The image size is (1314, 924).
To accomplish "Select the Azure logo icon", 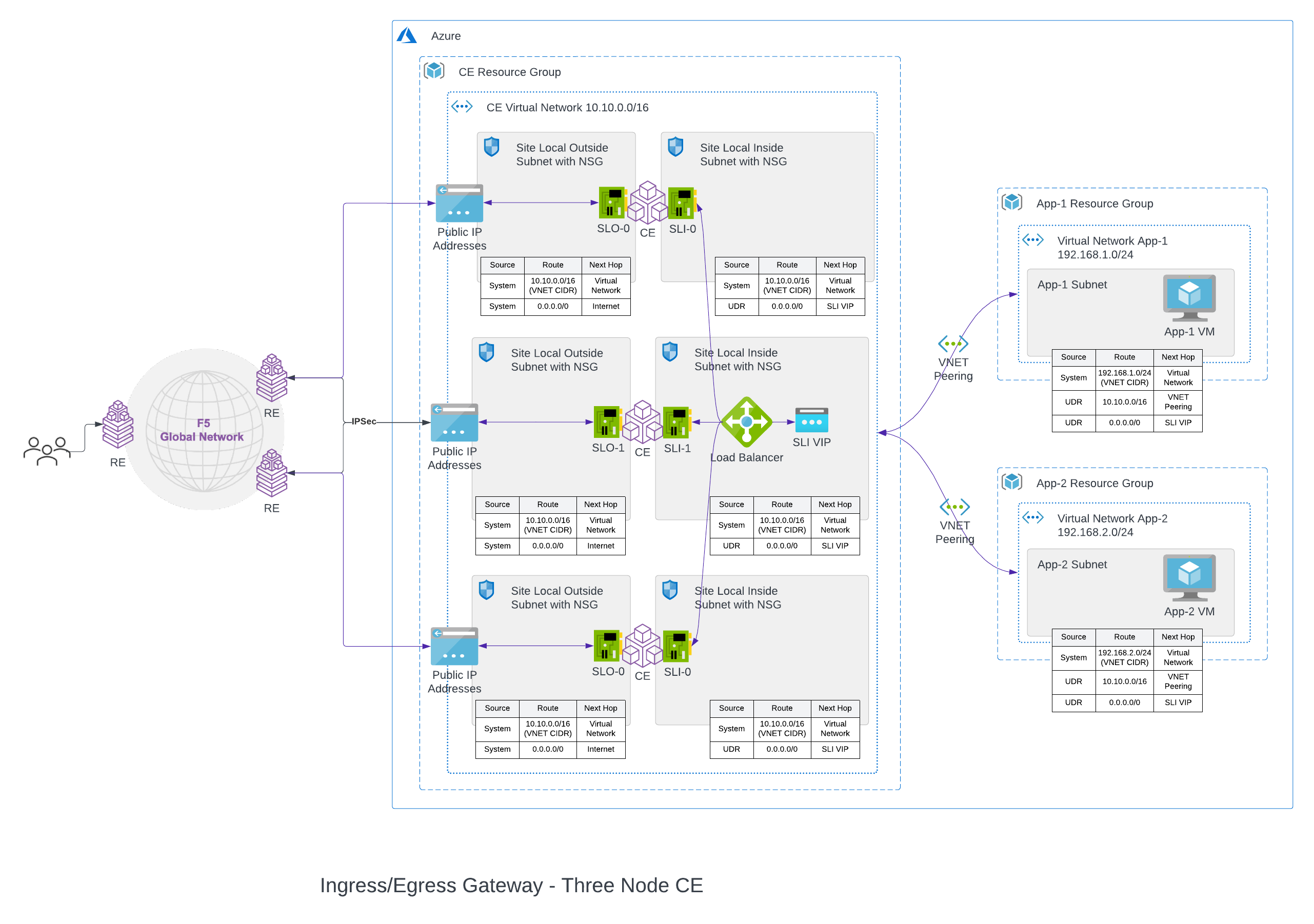I will pyautogui.click(x=407, y=35).
